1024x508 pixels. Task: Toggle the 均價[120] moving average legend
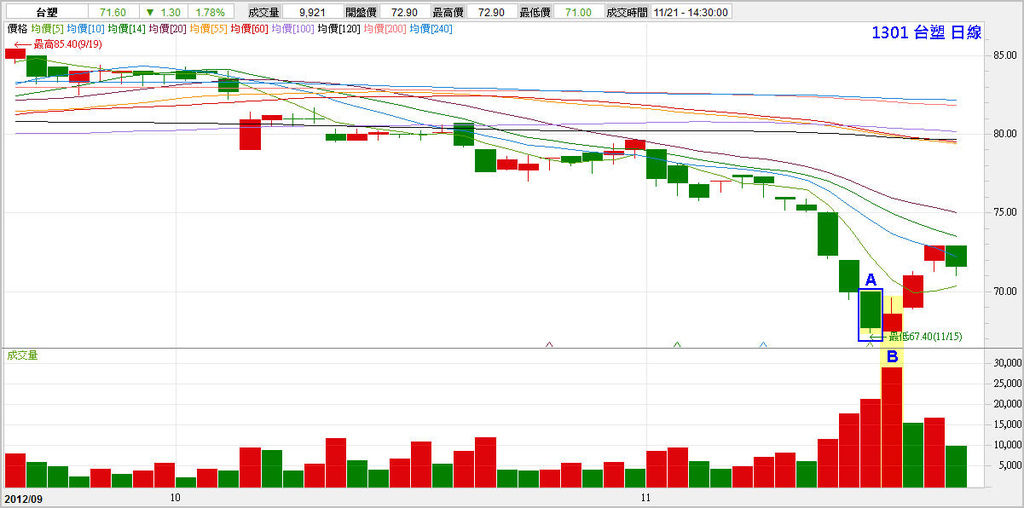(338, 29)
